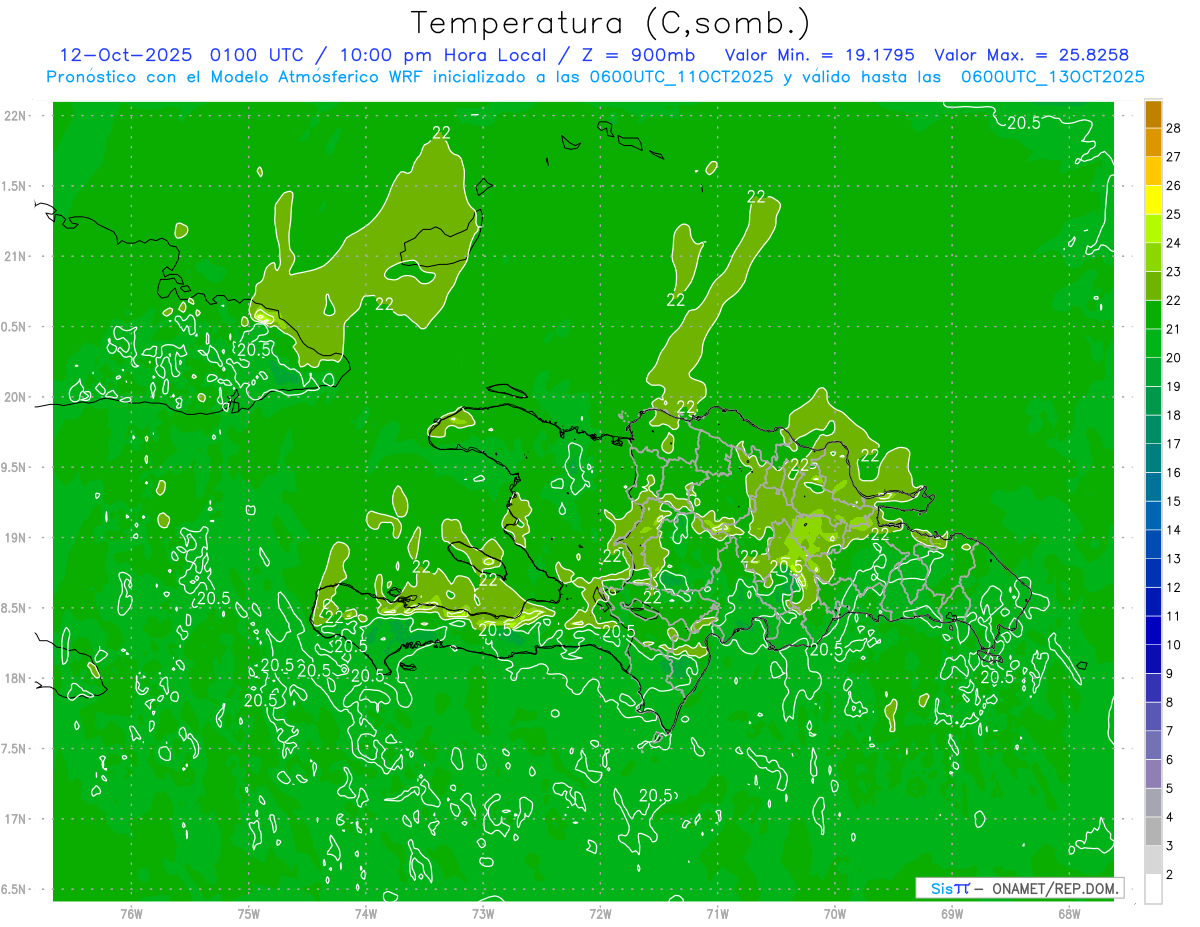Click the orange 28 degree legend swatch

click(1153, 114)
